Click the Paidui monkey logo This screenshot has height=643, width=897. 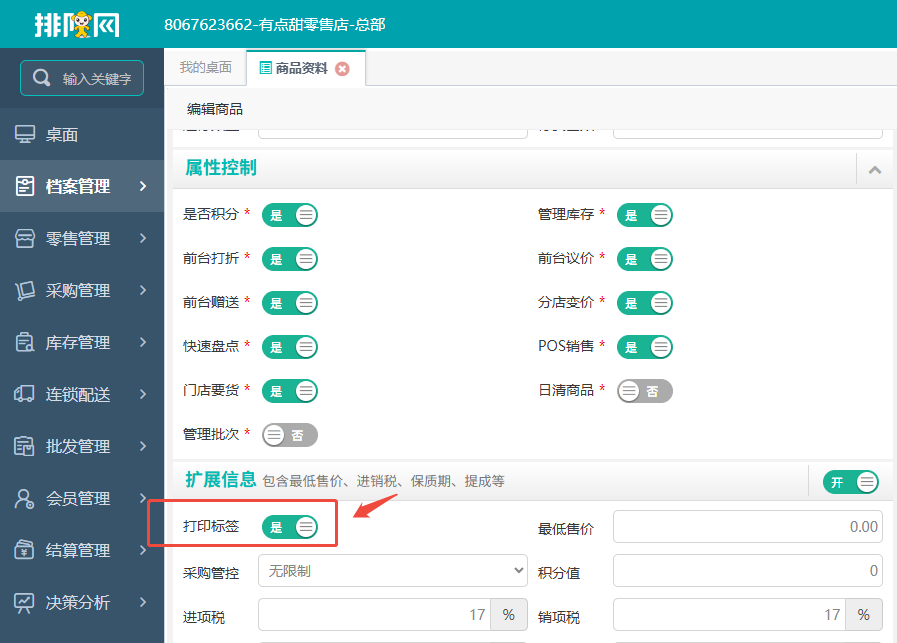pyautogui.click(x=77, y=25)
